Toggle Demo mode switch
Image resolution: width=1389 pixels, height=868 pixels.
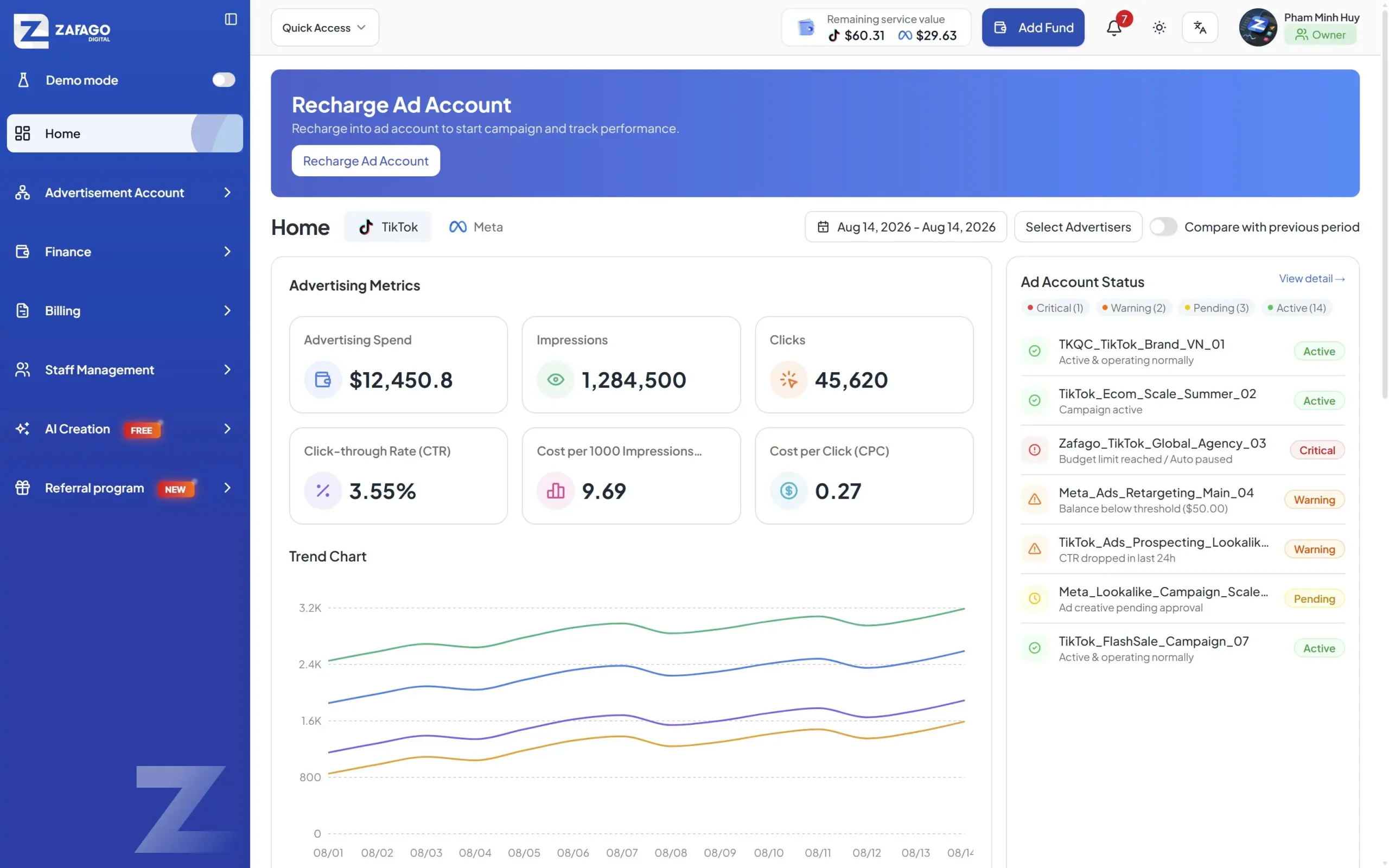coord(224,80)
